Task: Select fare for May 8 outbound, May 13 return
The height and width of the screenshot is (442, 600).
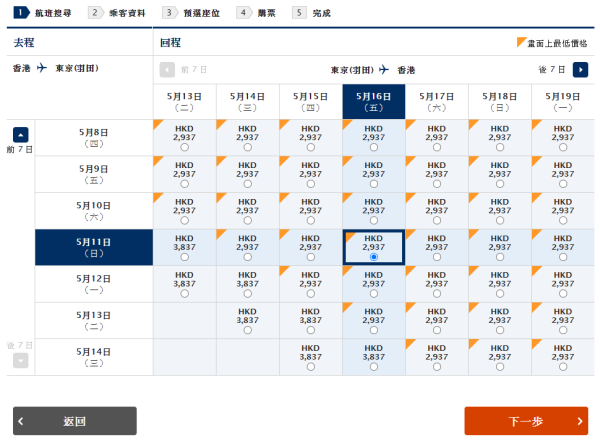Action: tap(184, 147)
